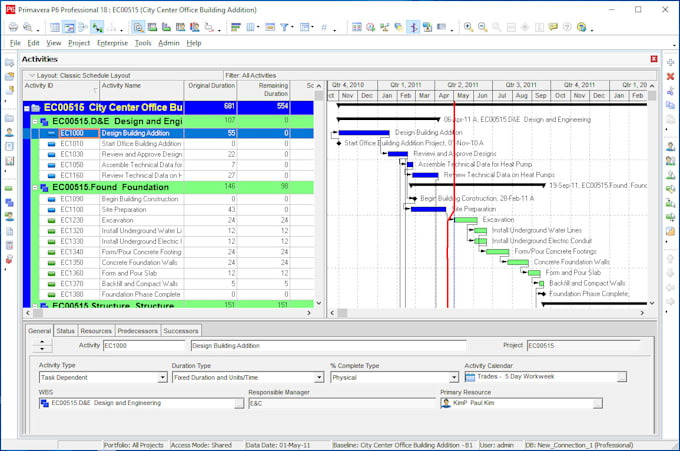Open the online help globe icon
The image size is (680, 451).
pyautogui.click(x=582, y=27)
